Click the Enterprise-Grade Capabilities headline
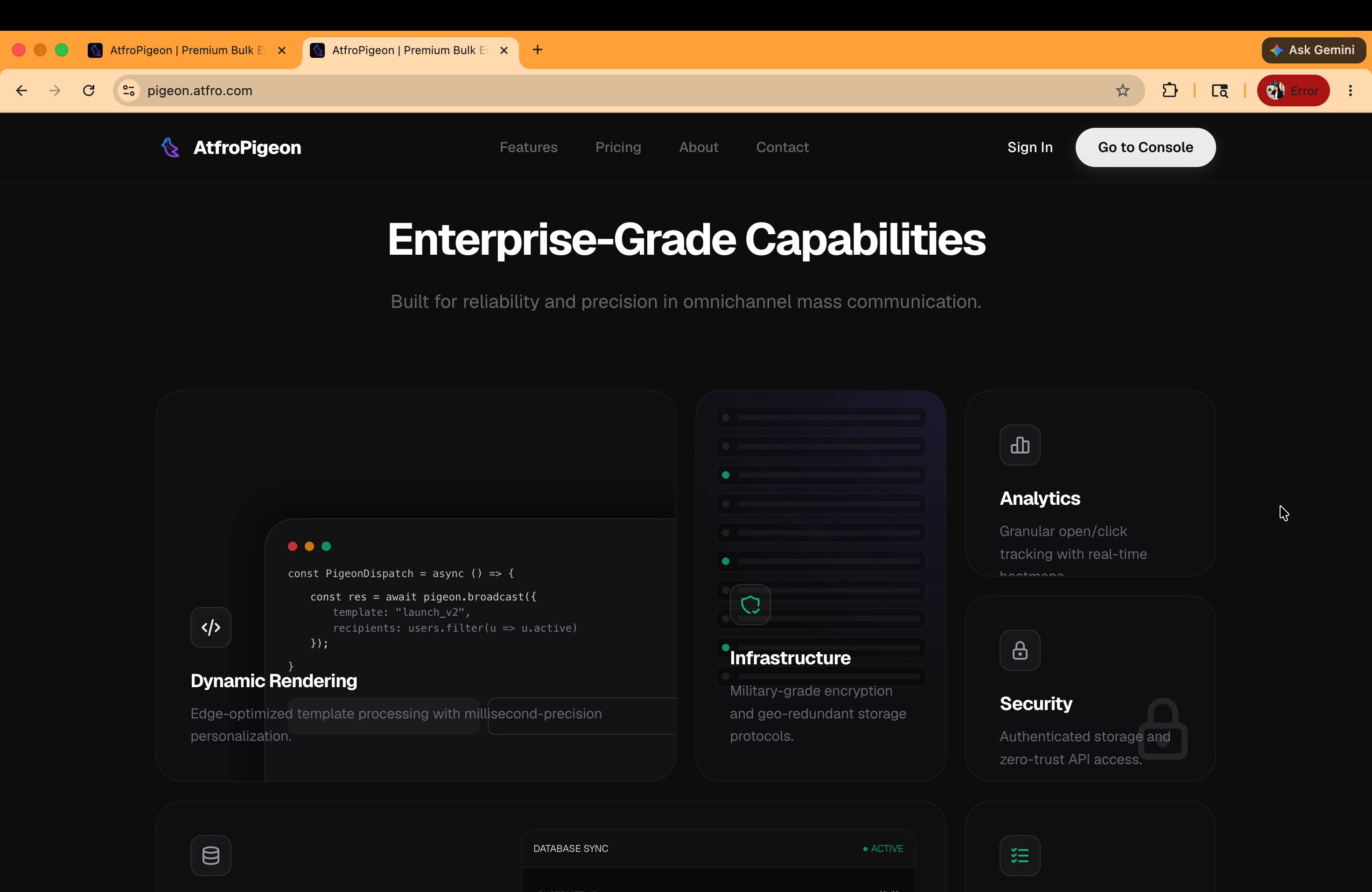 (686, 239)
